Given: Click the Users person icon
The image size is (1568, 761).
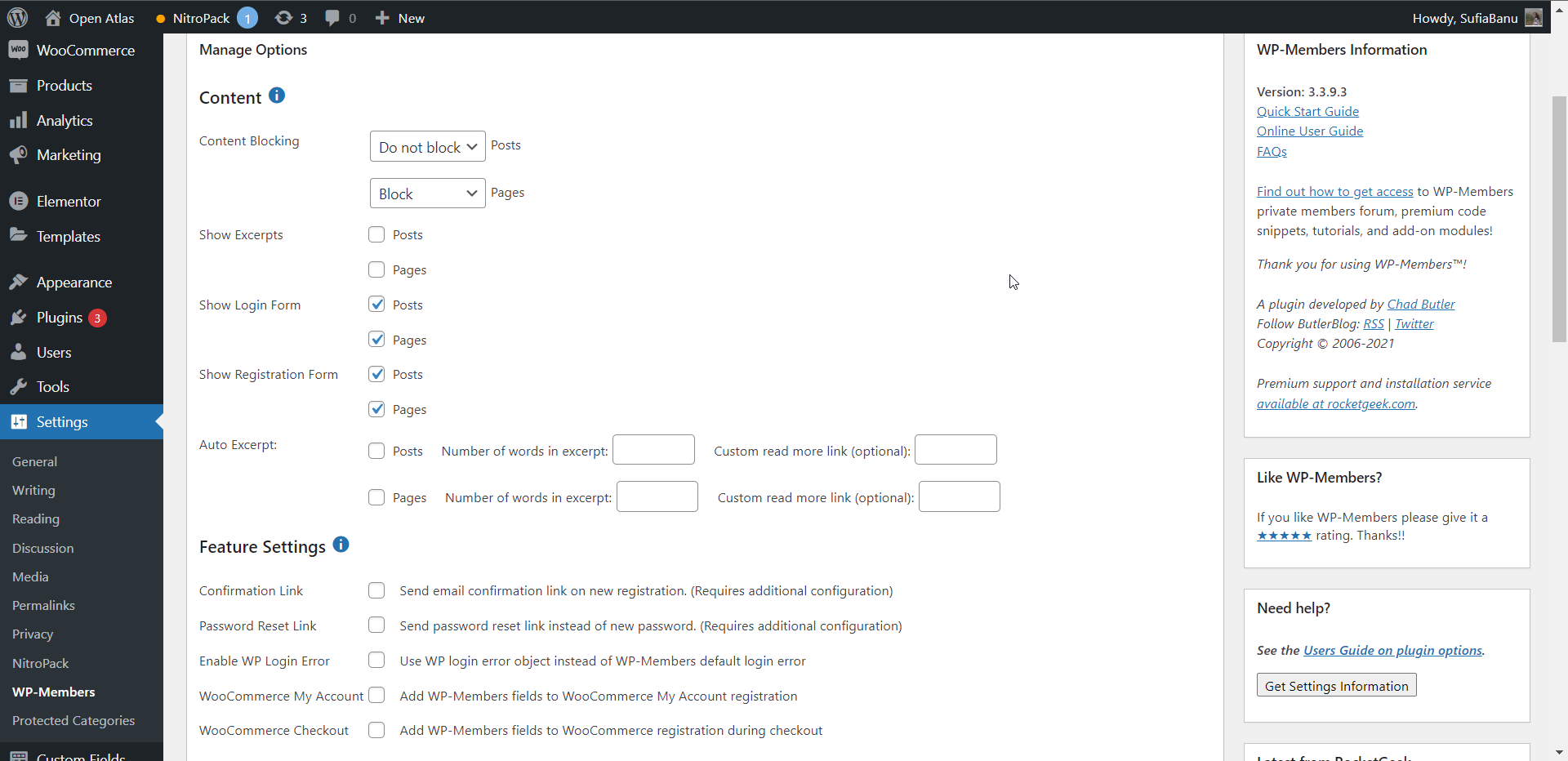Looking at the screenshot, I should click(x=18, y=352).
